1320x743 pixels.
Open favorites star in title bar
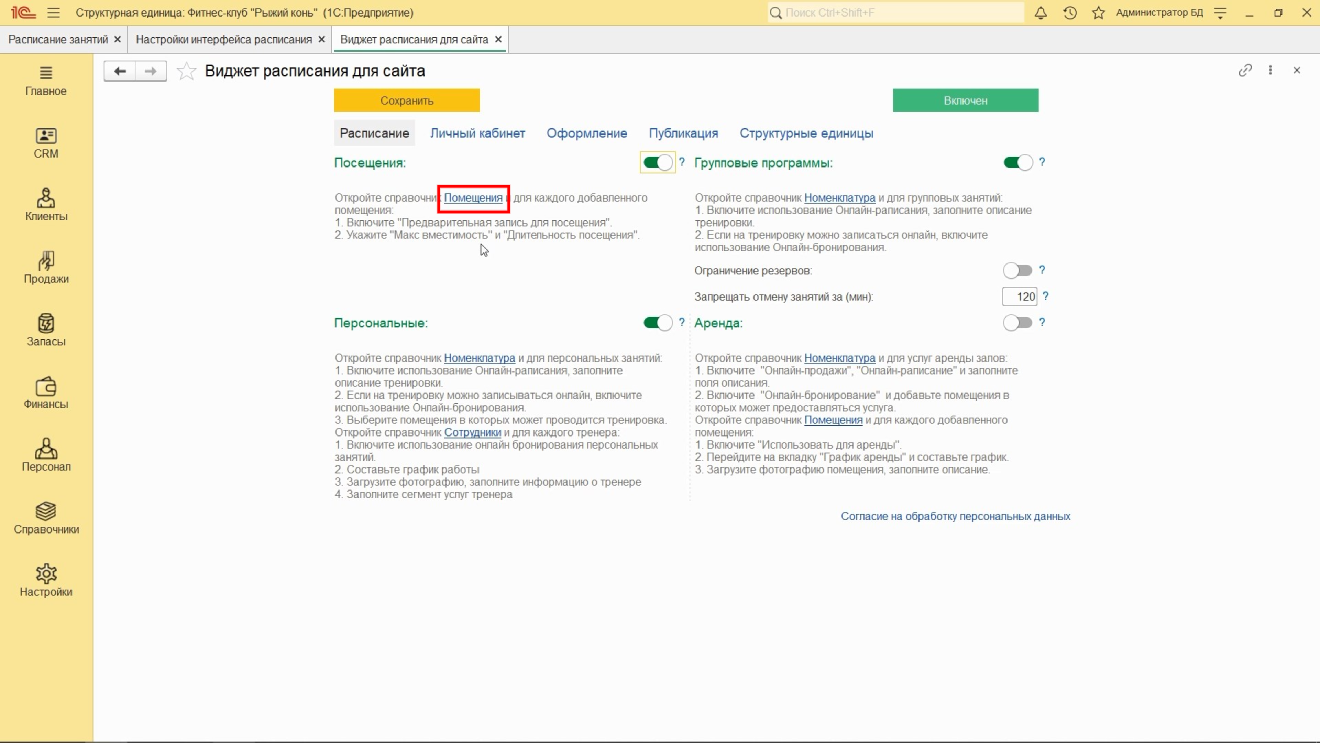[x=1098, y=13]
